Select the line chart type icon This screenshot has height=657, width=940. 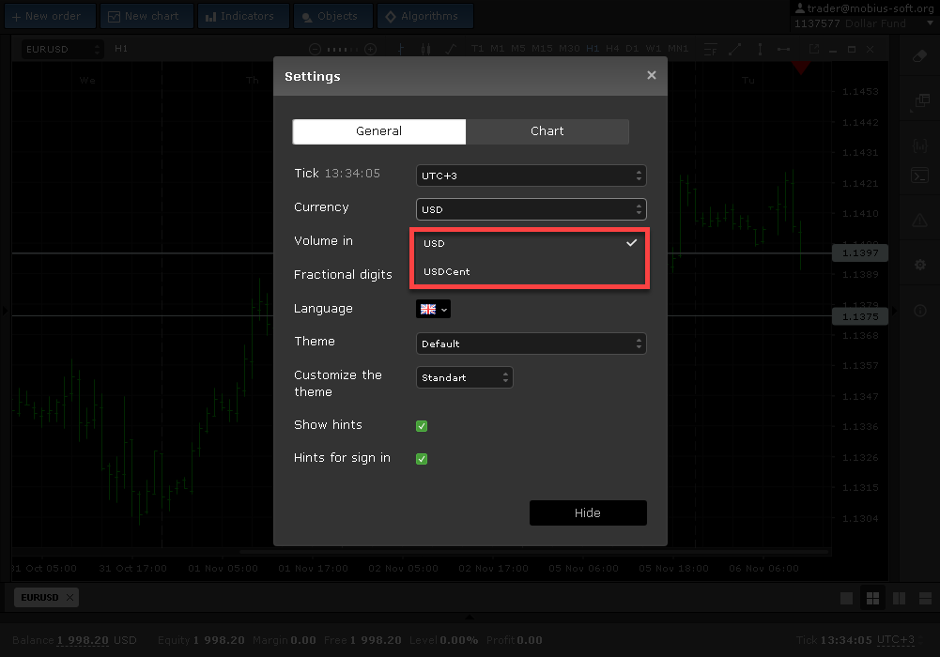tap(451, 49)
